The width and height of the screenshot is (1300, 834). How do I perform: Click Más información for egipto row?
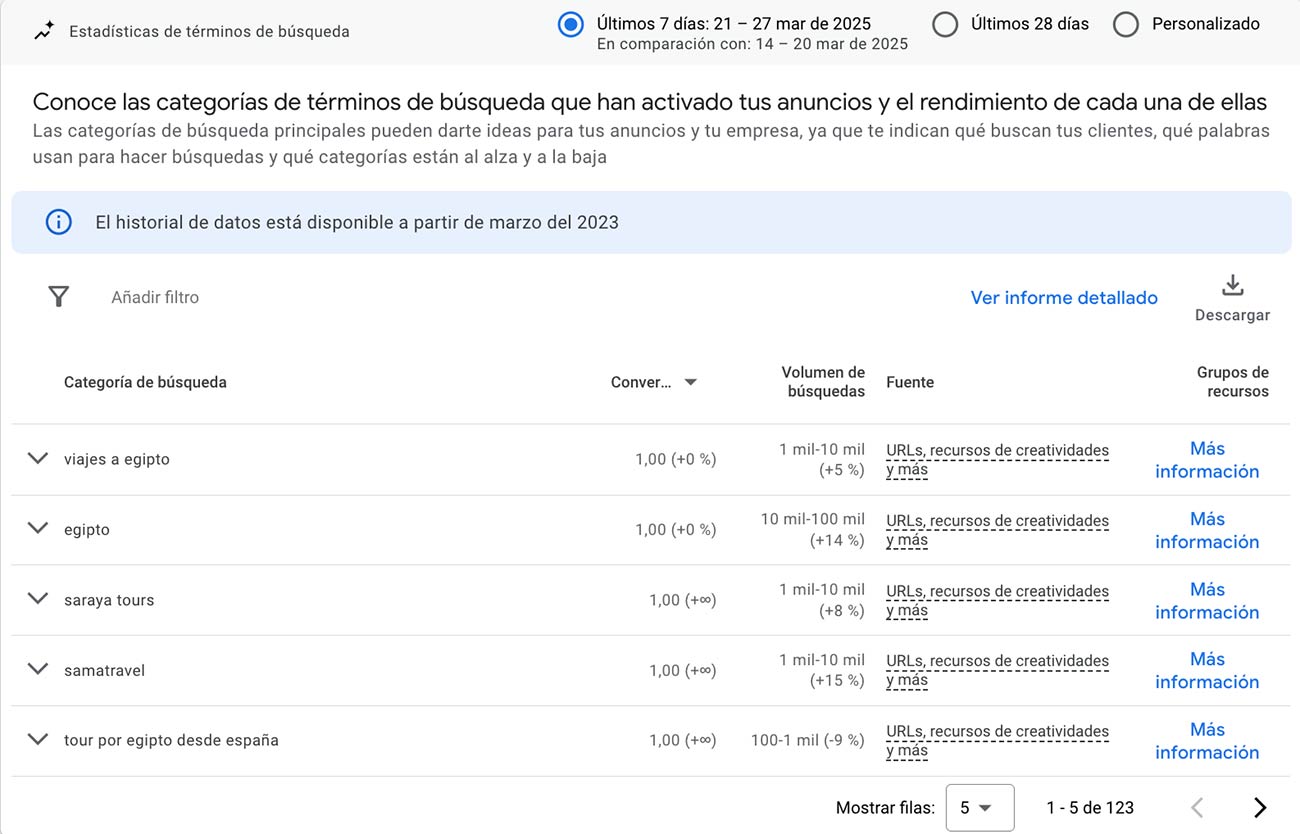point(1206,530)
